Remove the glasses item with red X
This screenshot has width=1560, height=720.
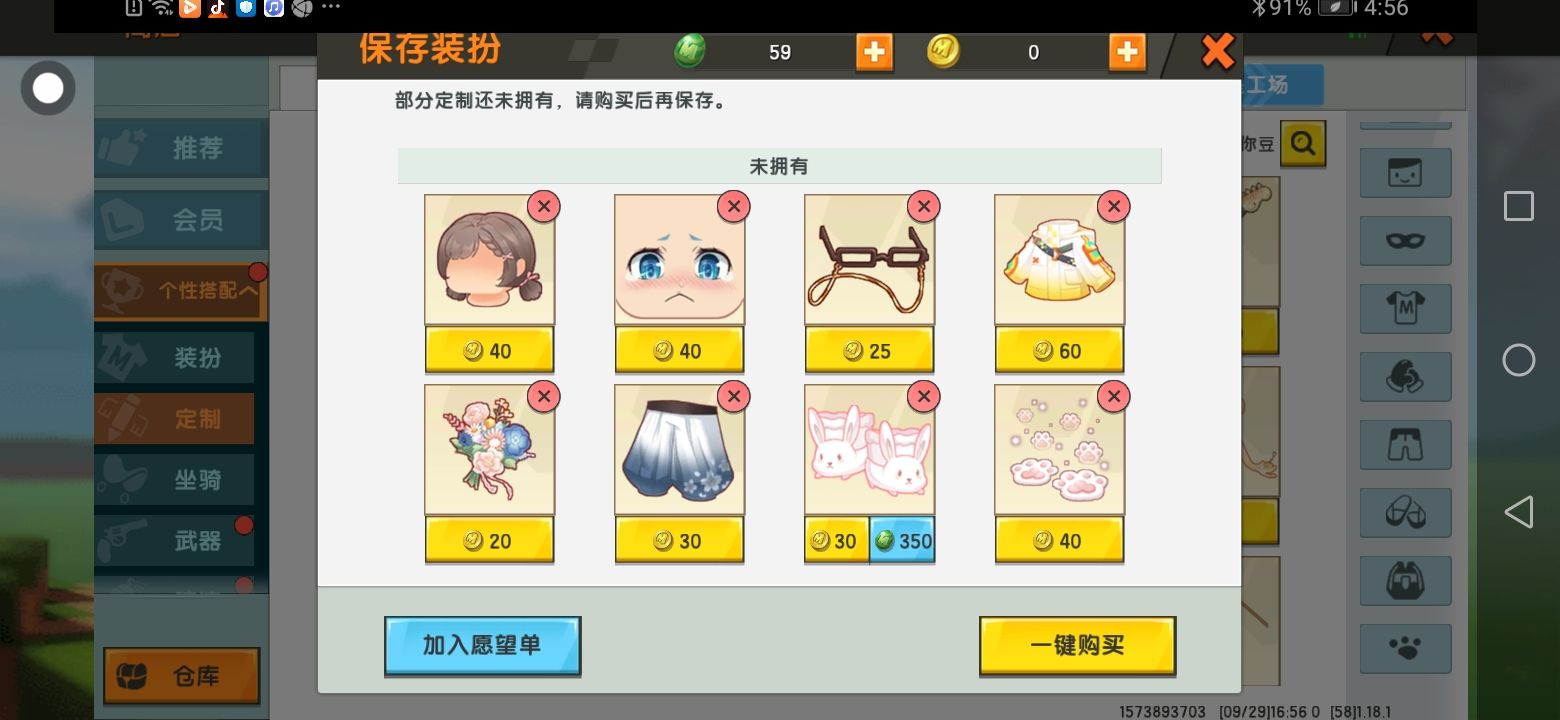[923, 207]
